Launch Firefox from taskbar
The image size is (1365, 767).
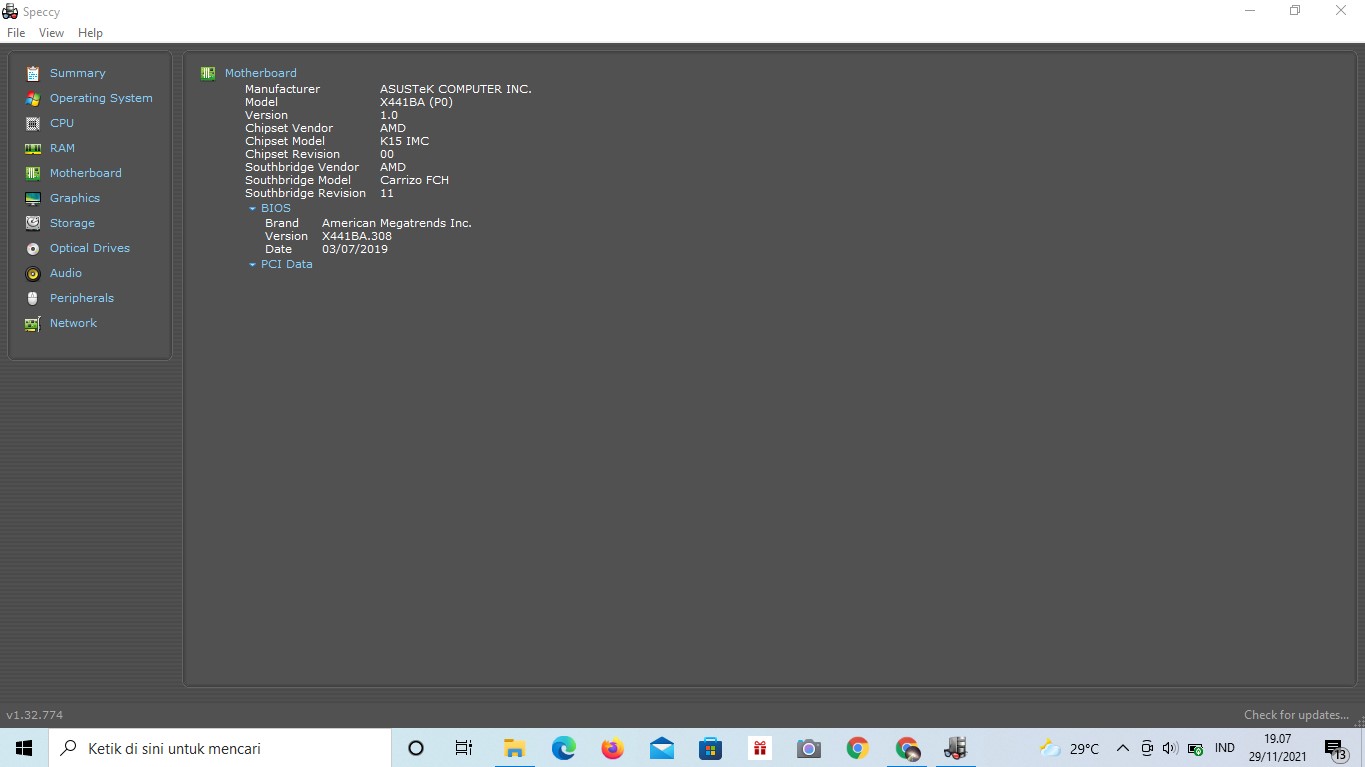(x=612, y=748)
